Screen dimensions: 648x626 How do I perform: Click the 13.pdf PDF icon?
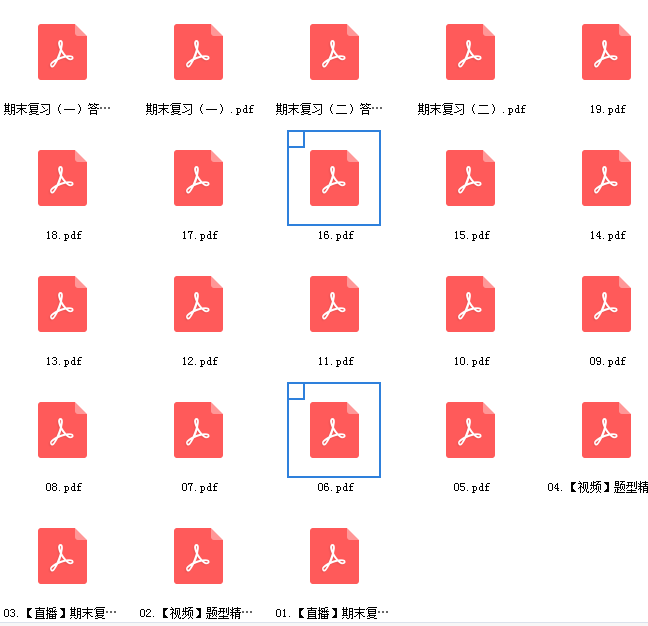[62, 304]
